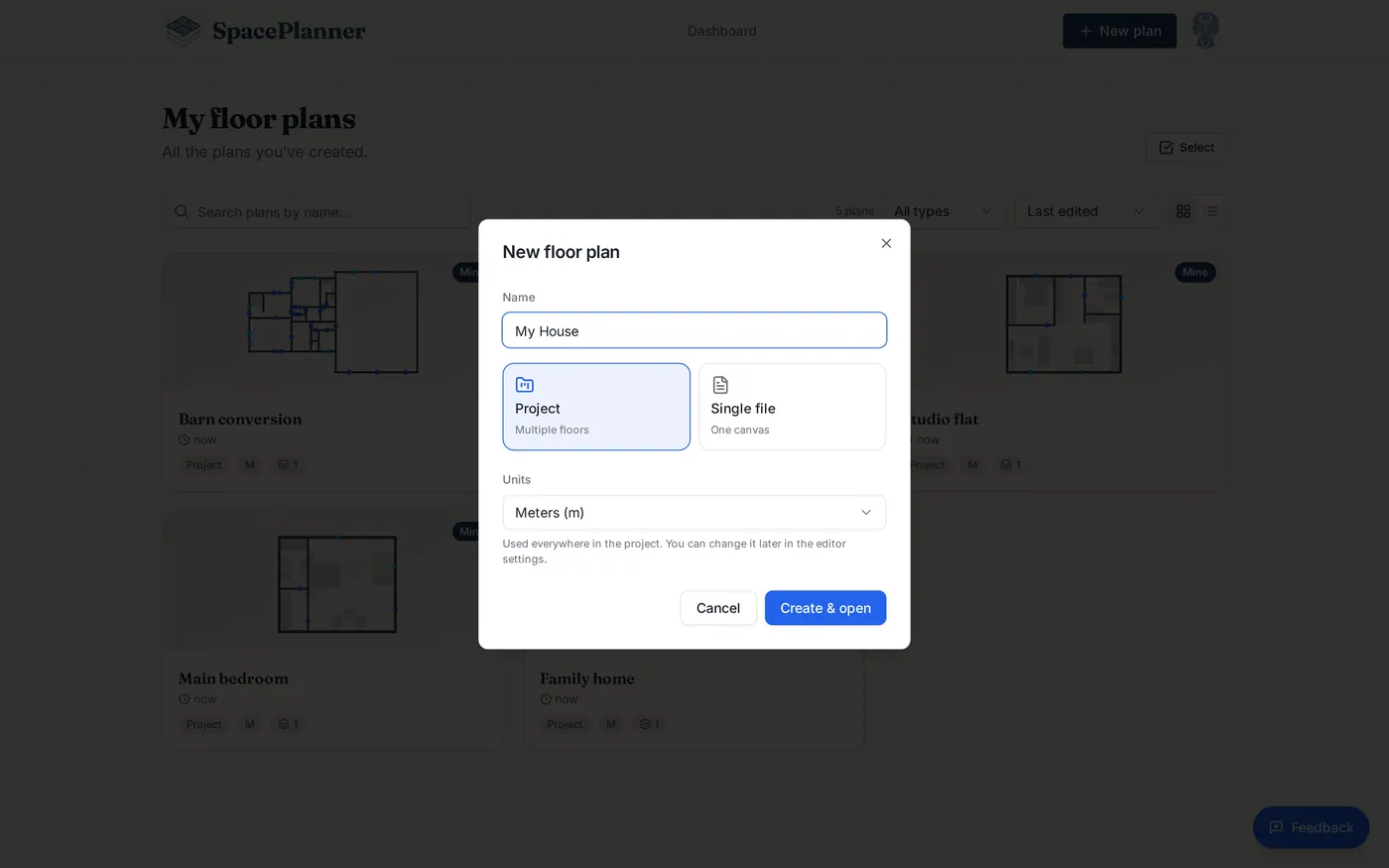The height and width of the screenshot is (868, 1389).
Task: Cancel the new floor plan dialog
Action: pos(718,608)
